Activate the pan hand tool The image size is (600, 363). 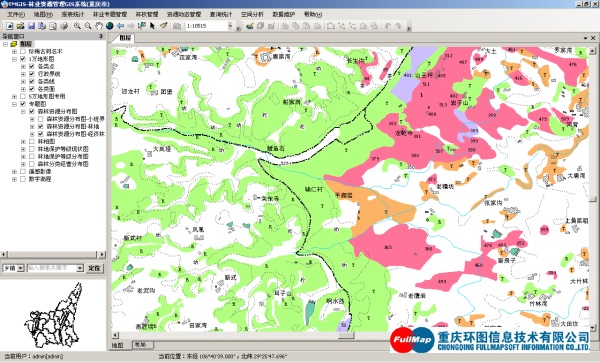pos(99,26)
